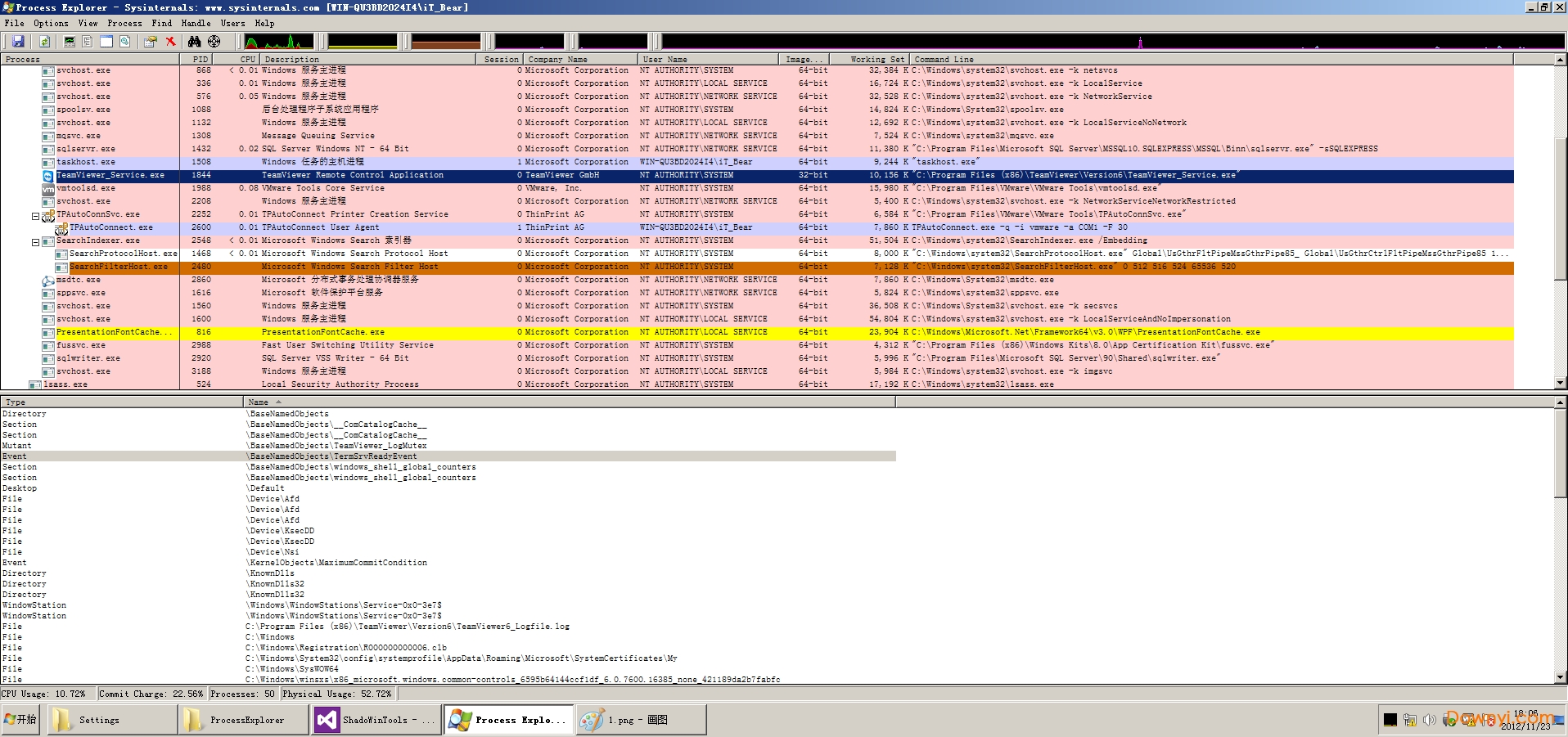Screen dimensions: 1568x737
Task: Toggle the Show Process Tree toolbar button
Action: point(87,41)
